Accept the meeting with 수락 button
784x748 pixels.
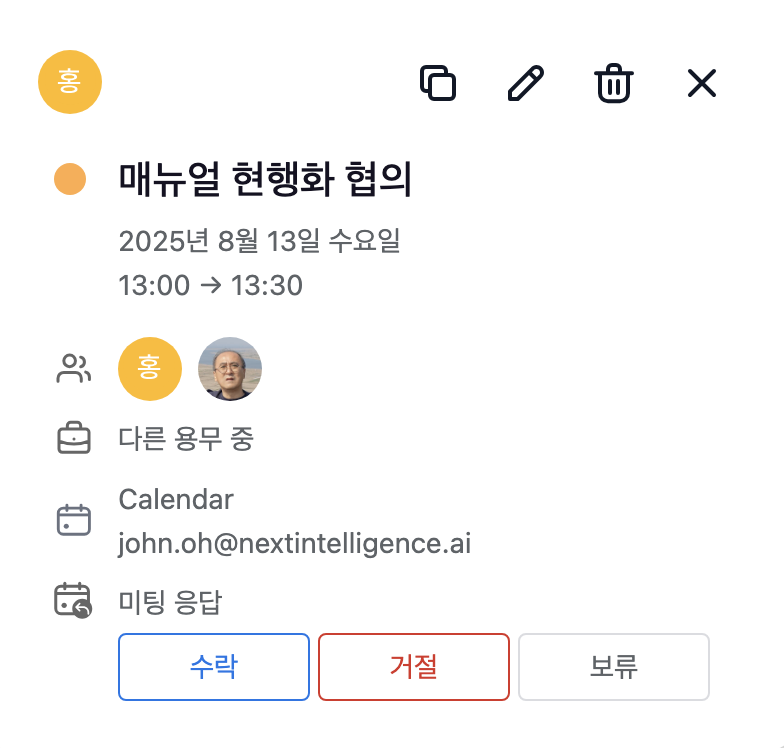tap(214, 667)
